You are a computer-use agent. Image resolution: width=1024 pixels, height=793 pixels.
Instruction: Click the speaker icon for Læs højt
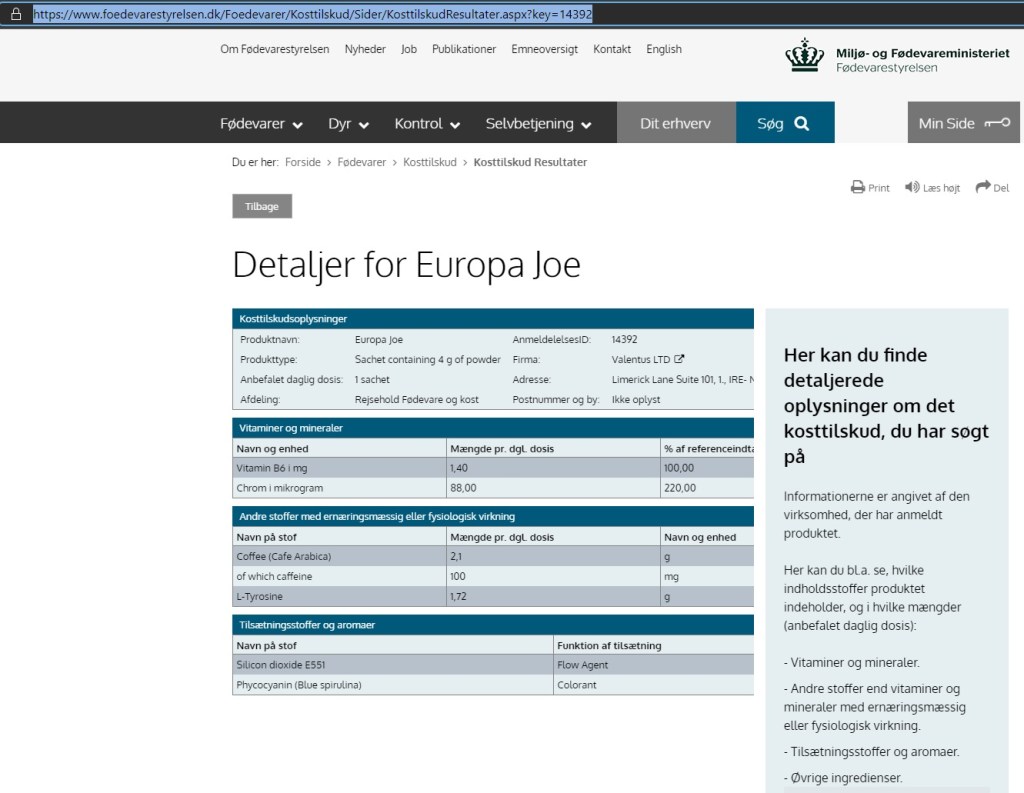[912, 187]
